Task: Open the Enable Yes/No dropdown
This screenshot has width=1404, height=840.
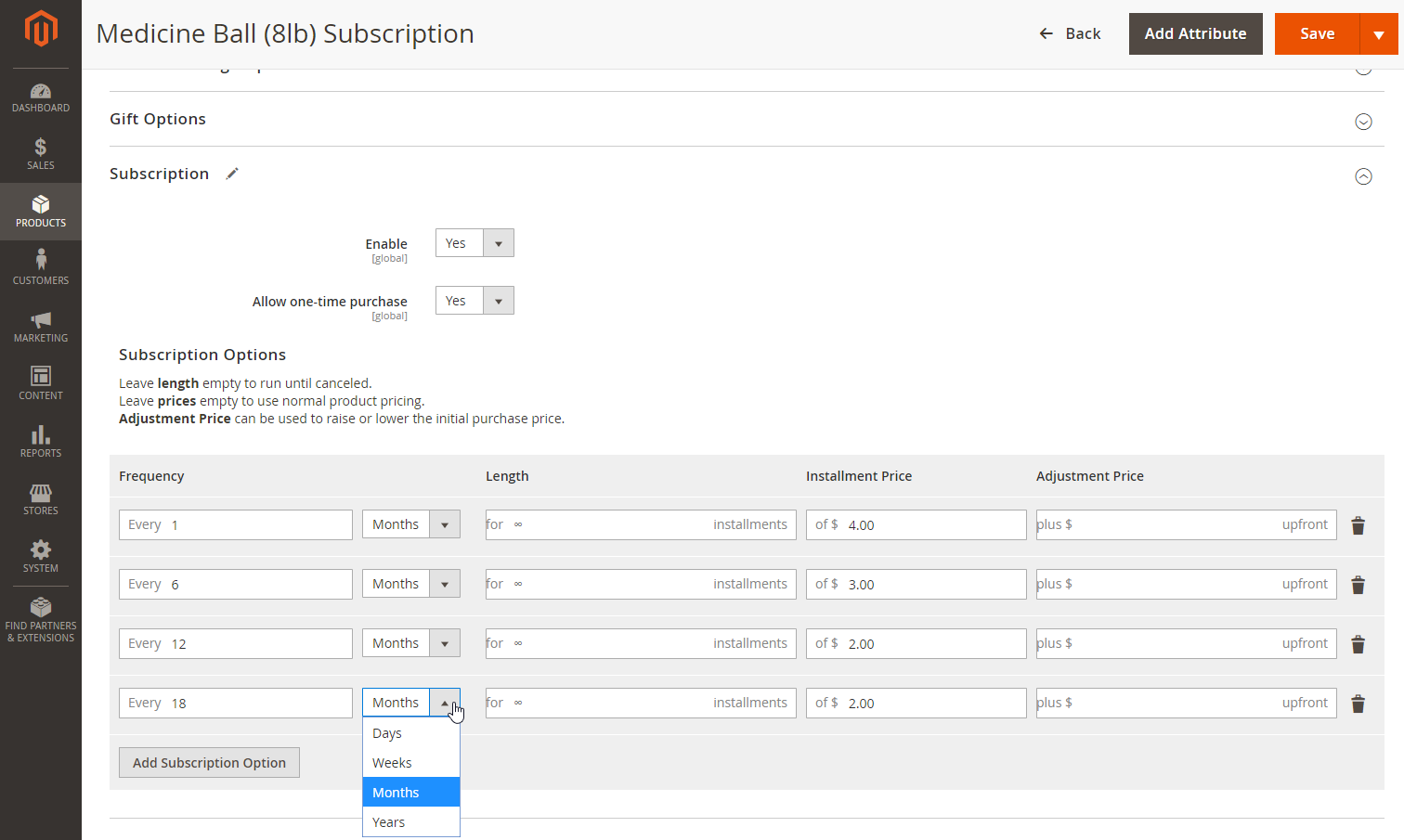Action: (474, 243)
